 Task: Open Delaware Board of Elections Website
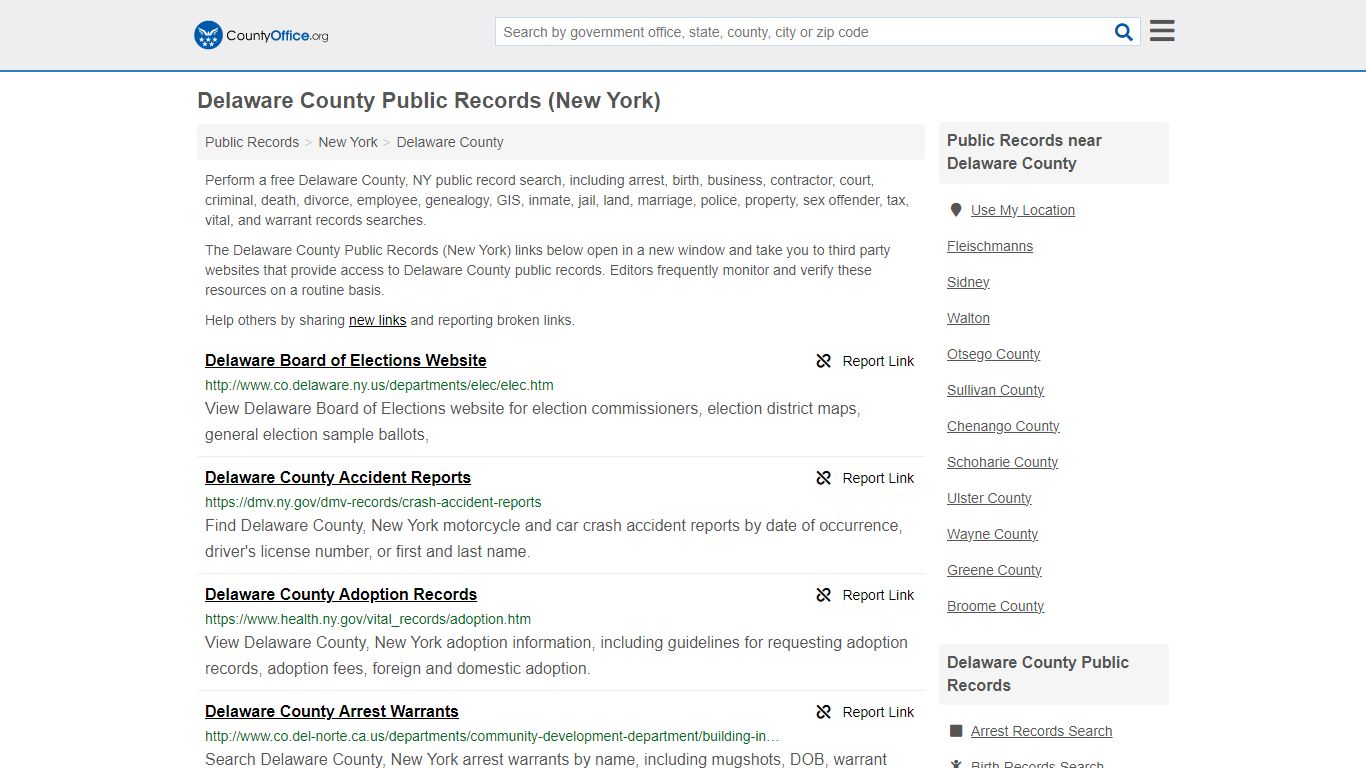(x=346, y=360)
